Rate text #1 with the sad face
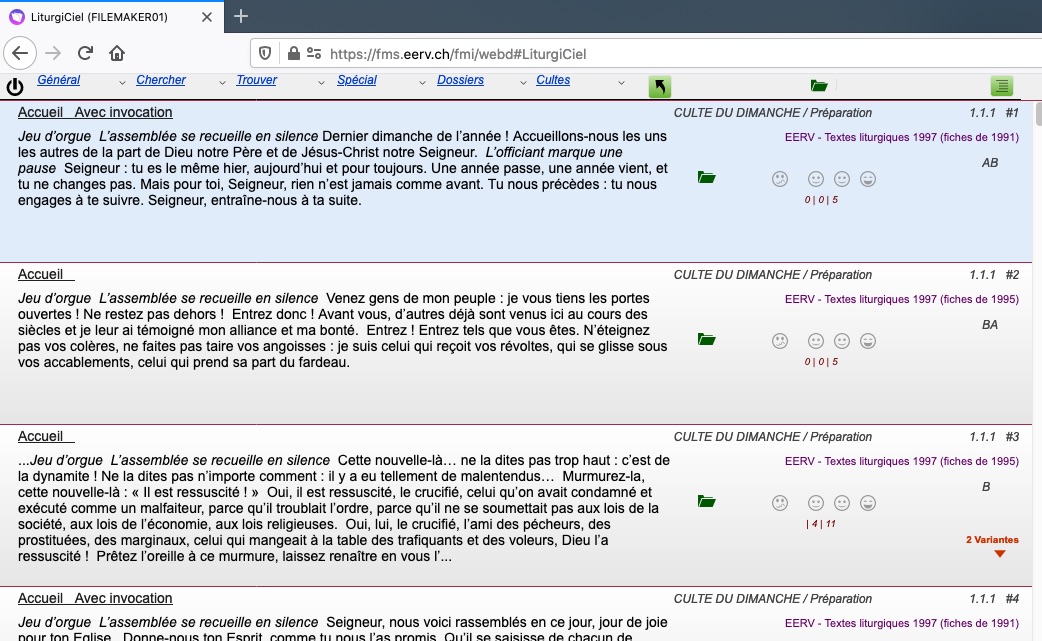 click(780, 179)
